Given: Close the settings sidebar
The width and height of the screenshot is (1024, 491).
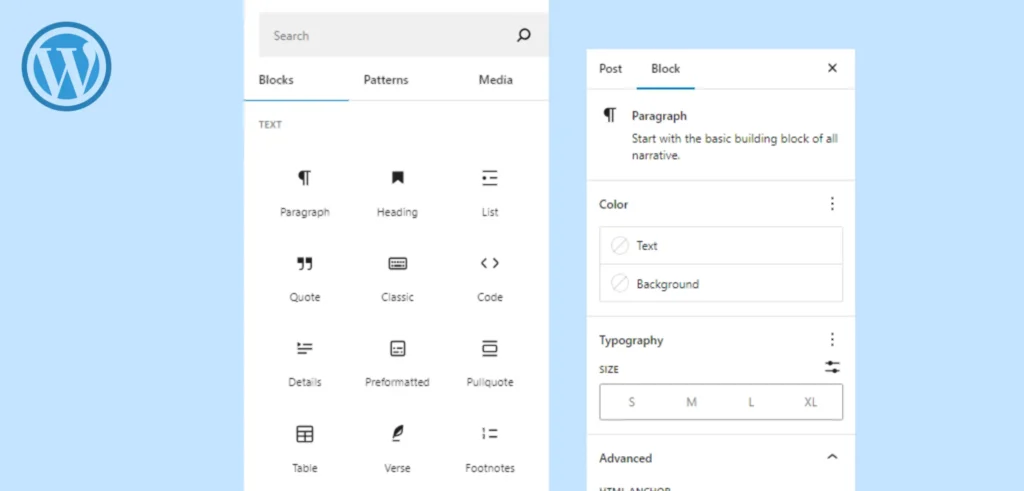Looking at the screenshot, I should coord(832,68).
